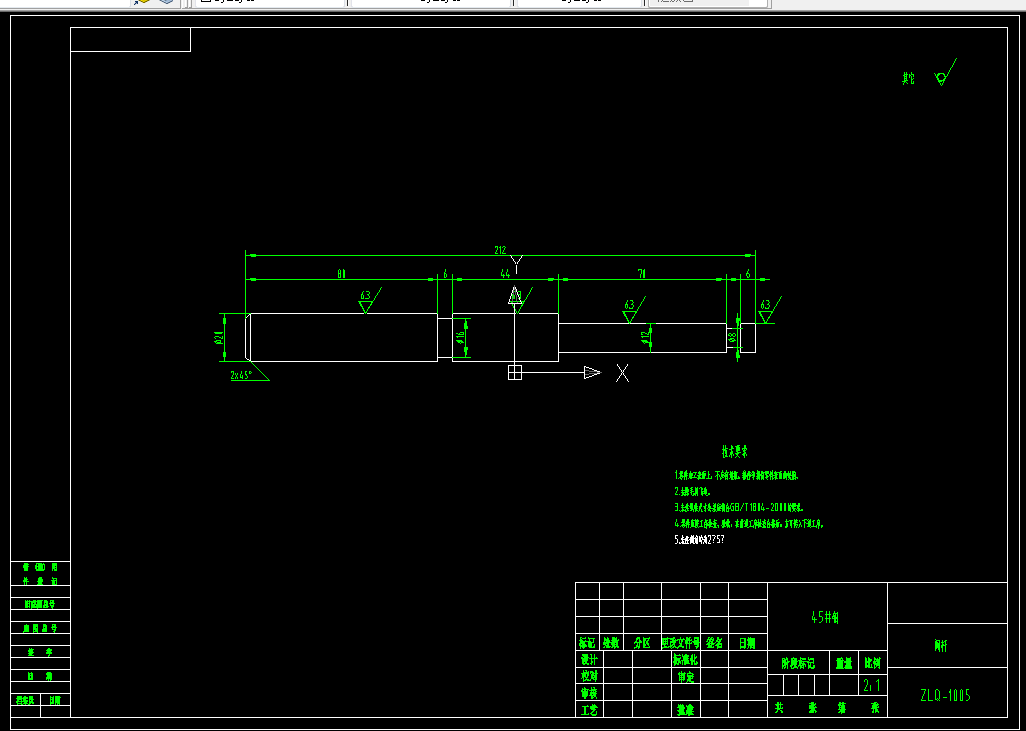Select the dimension value 71

click(641, 274)
